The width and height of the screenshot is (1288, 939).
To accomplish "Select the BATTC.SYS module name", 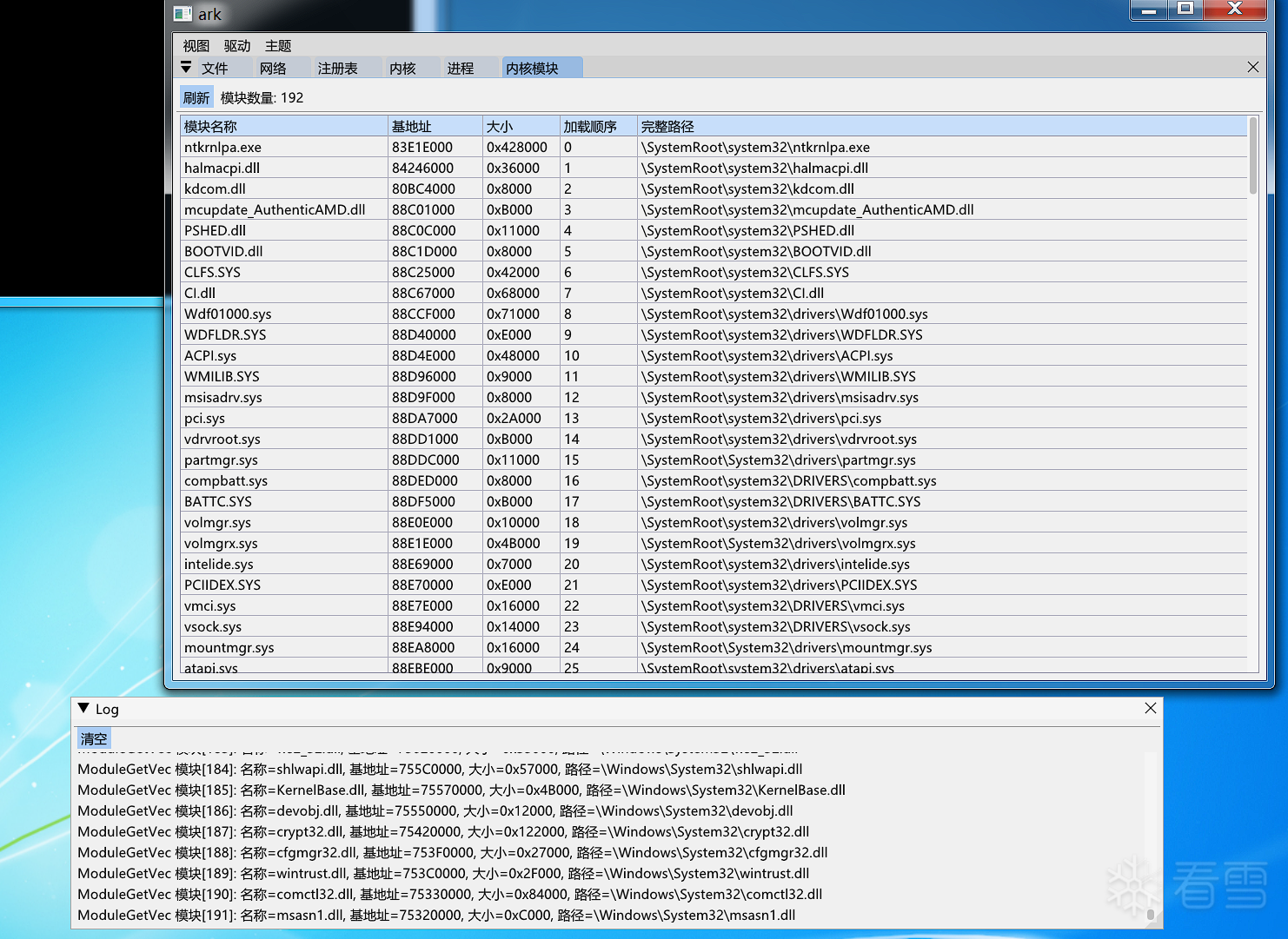I will (218, 501).
